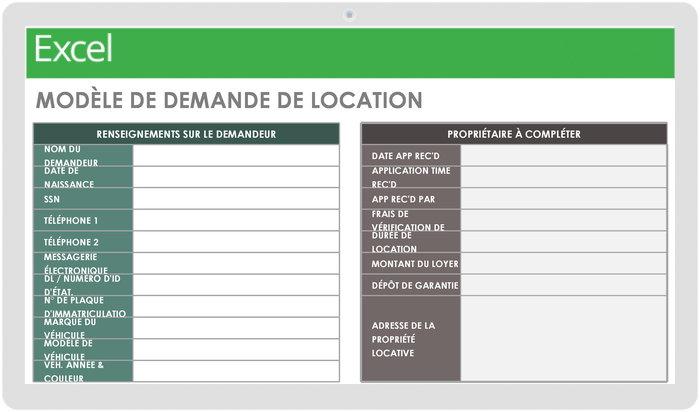Image resolution: width=700 pixels, height=412 pixels.
Task: Select the 'Messagerie électronique' label
Action: [83, 263]
